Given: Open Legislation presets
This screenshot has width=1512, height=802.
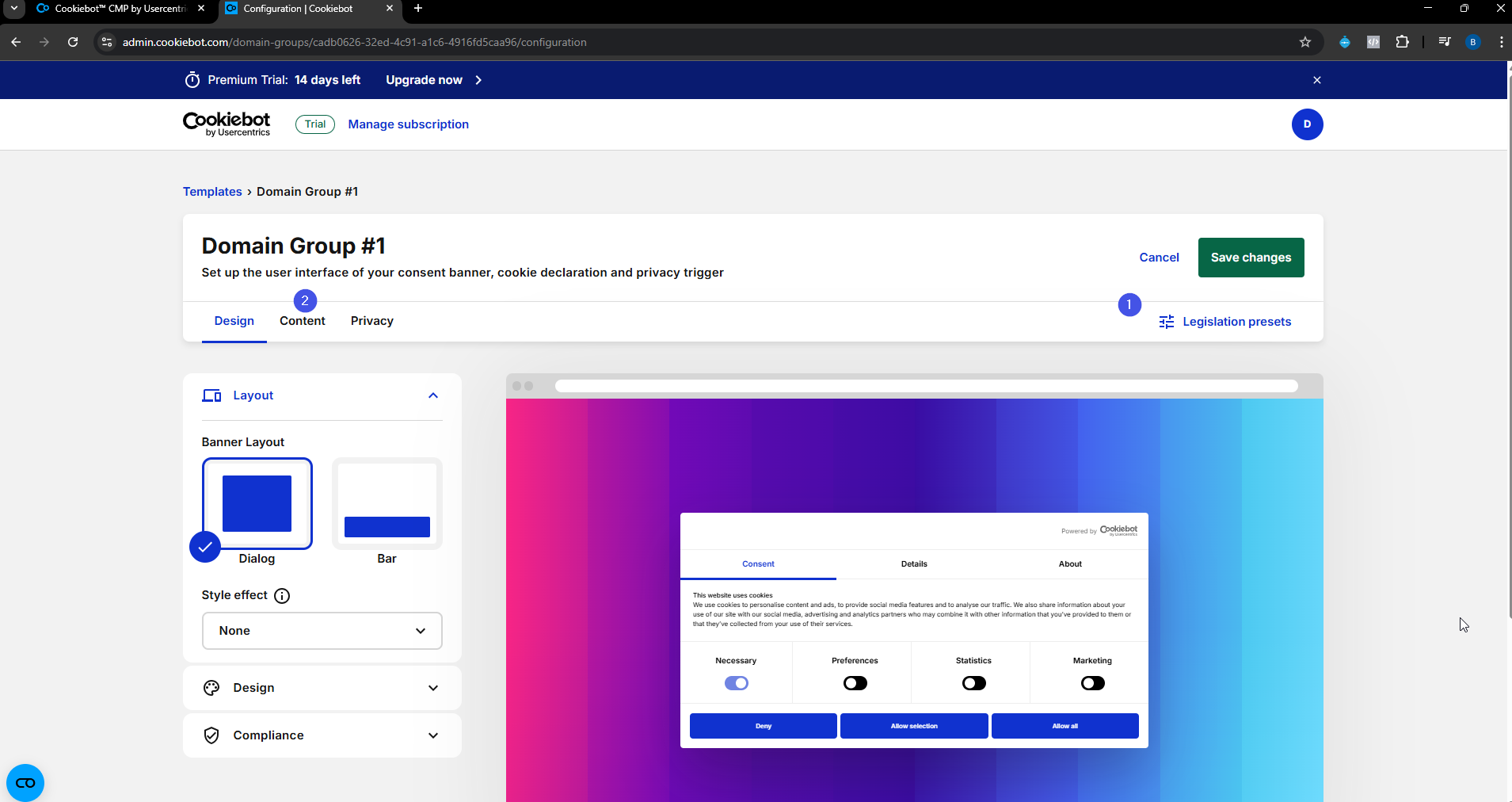Looking at the screenshot, I should click(x=1225, y=322).
